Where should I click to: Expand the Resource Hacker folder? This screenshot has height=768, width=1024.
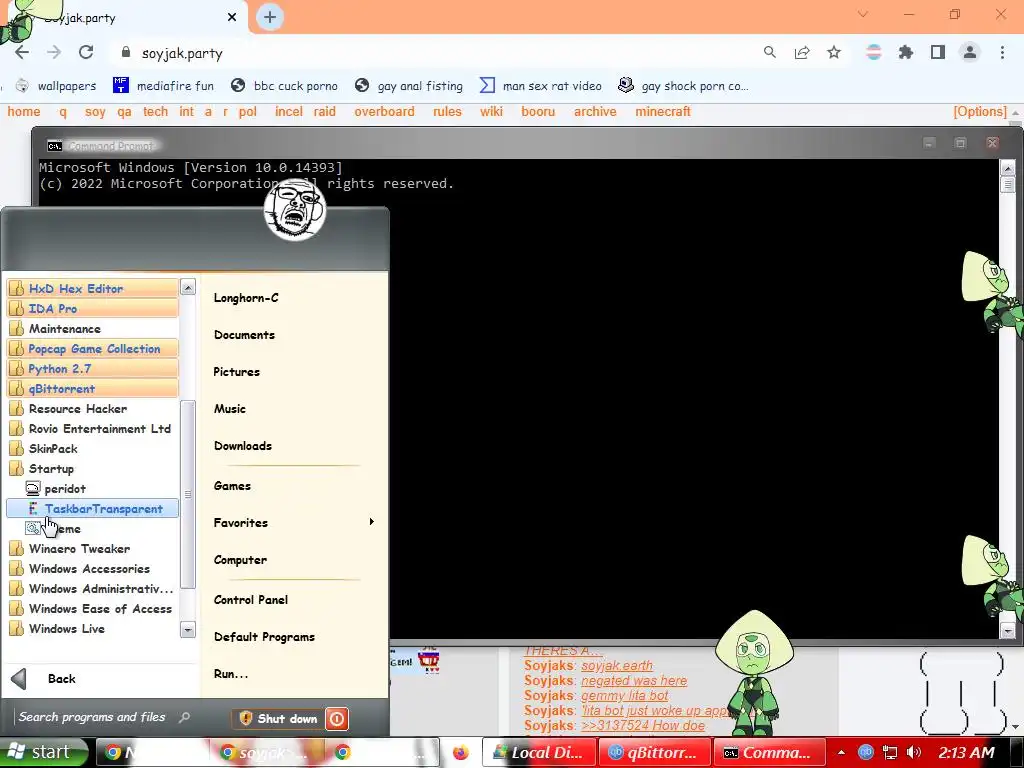[93, 409]
